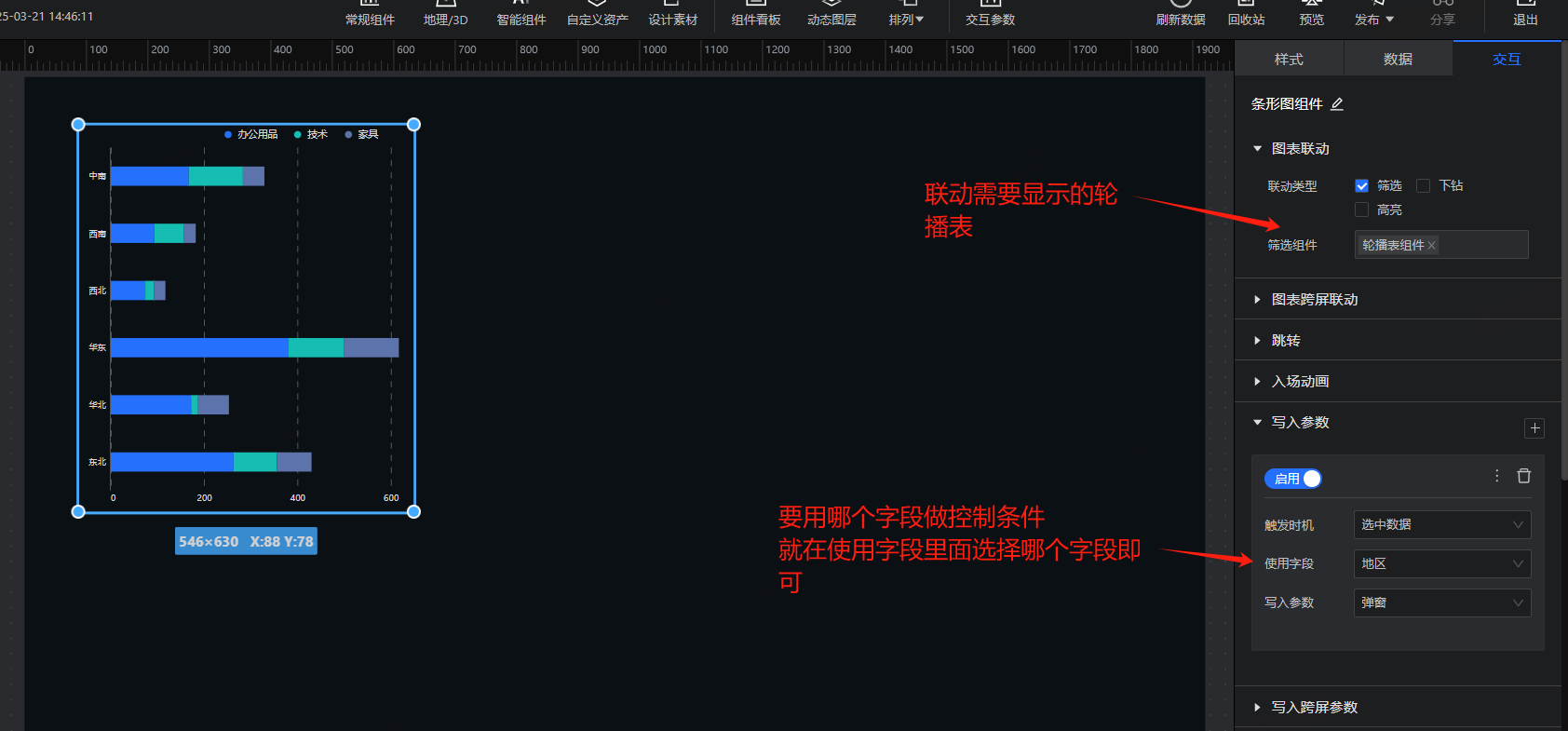Check the 高亮 checkbox
1568x731 pixels.
(1361, 210)
